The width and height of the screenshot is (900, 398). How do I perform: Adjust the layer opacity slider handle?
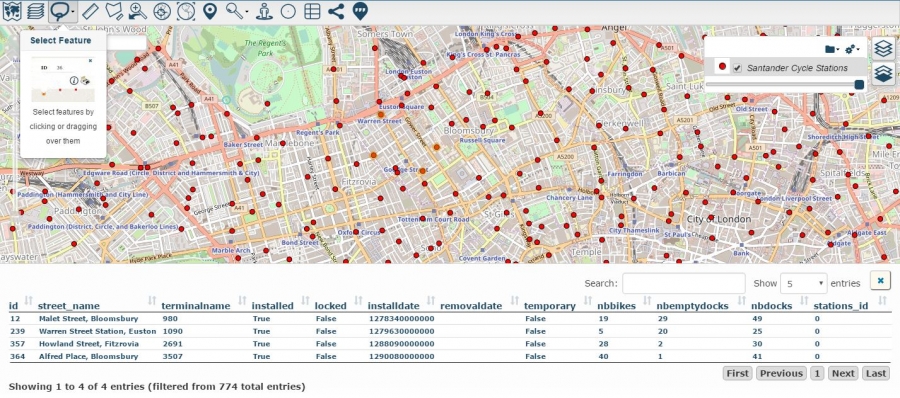tap(859, 84)
